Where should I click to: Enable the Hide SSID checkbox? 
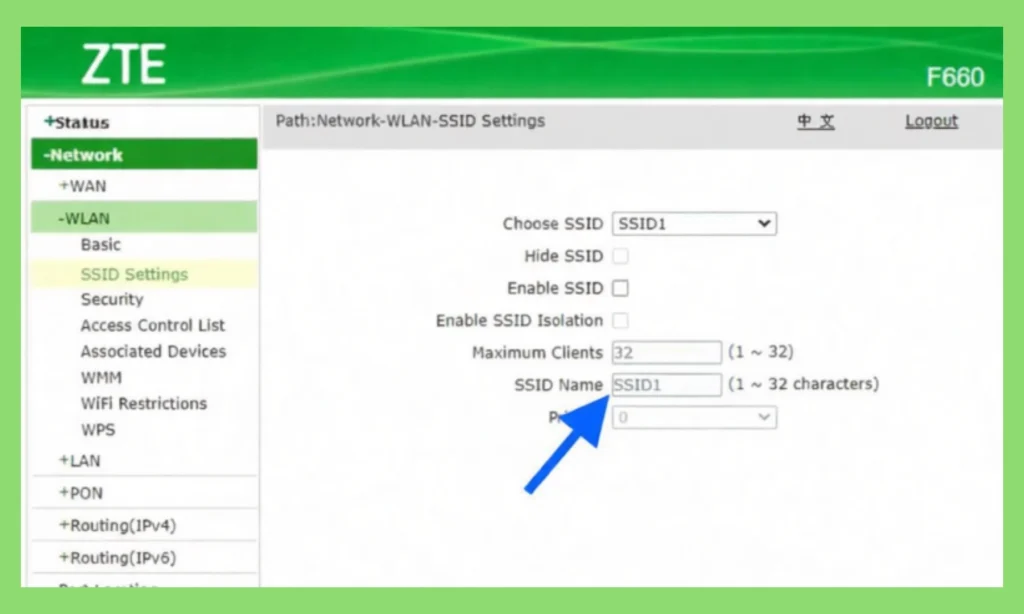point(621,256)
